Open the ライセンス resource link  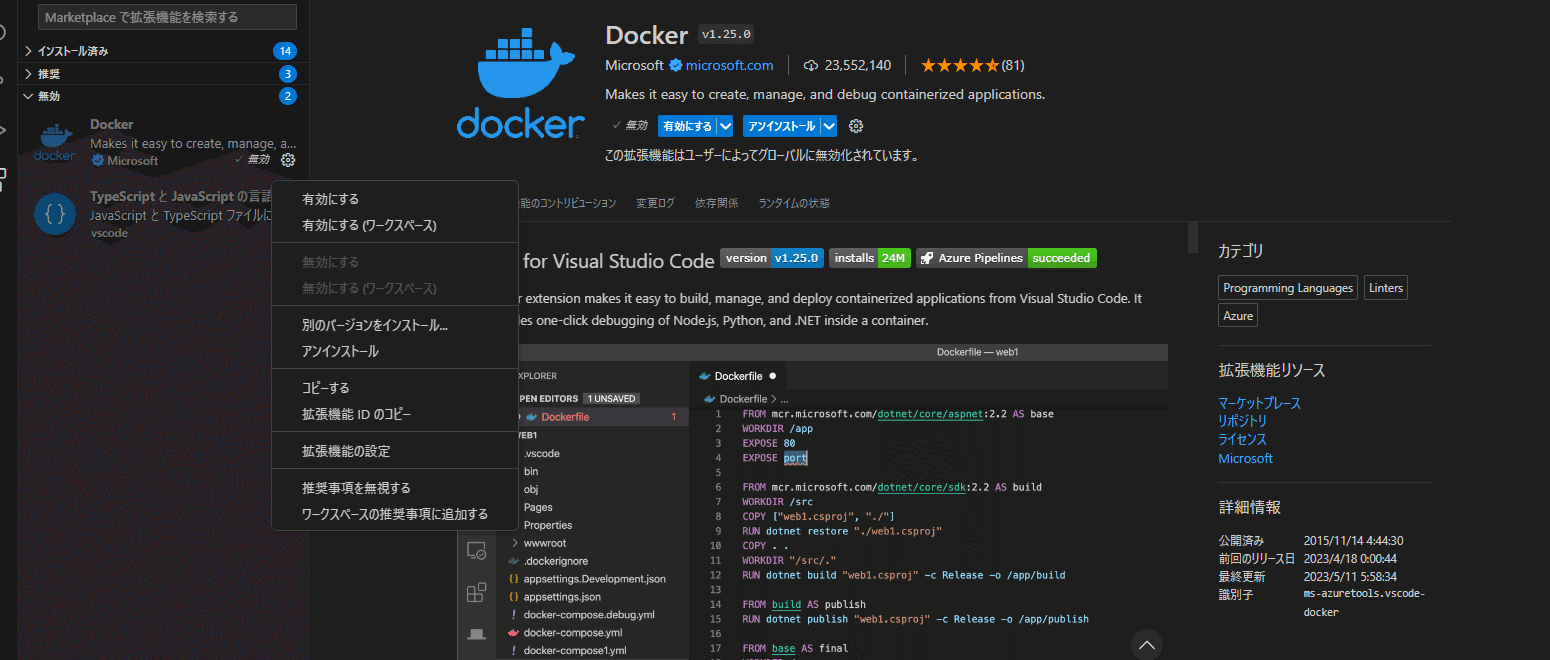[x=1242, y=439]
